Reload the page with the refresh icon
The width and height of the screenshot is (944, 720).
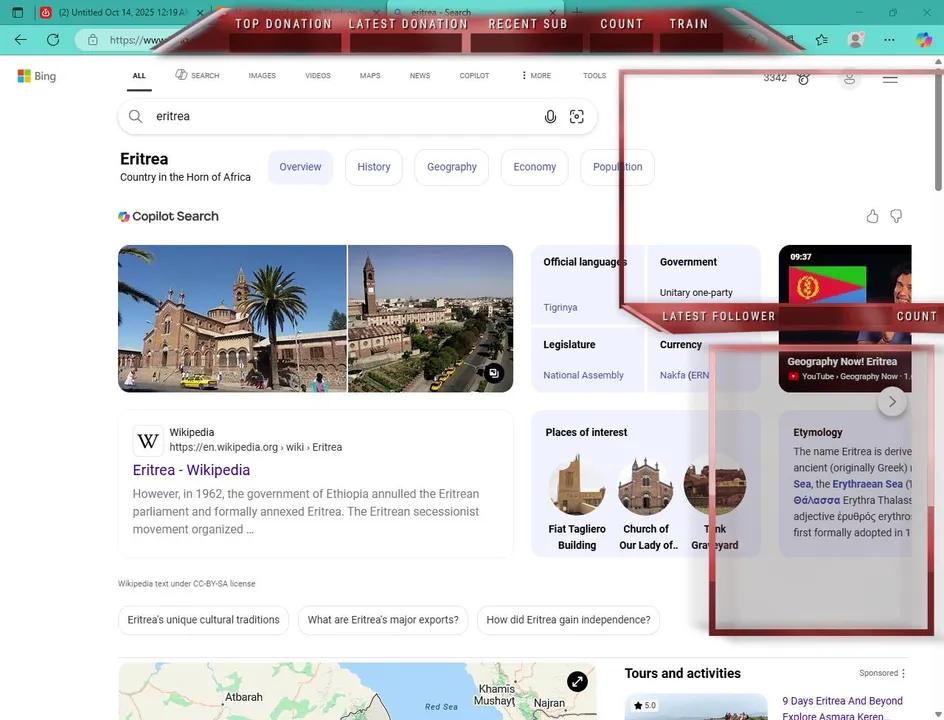click(x=53, y=40)
